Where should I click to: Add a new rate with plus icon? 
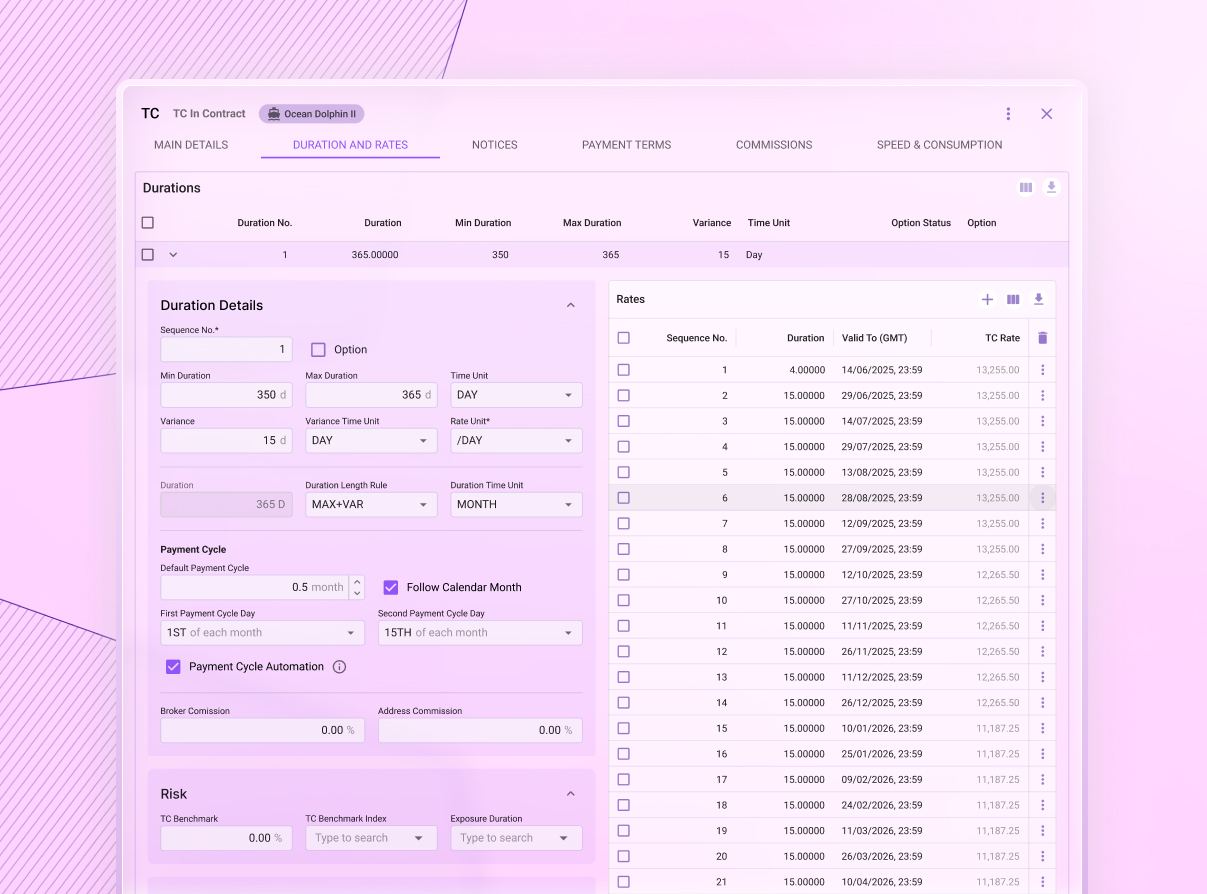[x=987, y=299]
